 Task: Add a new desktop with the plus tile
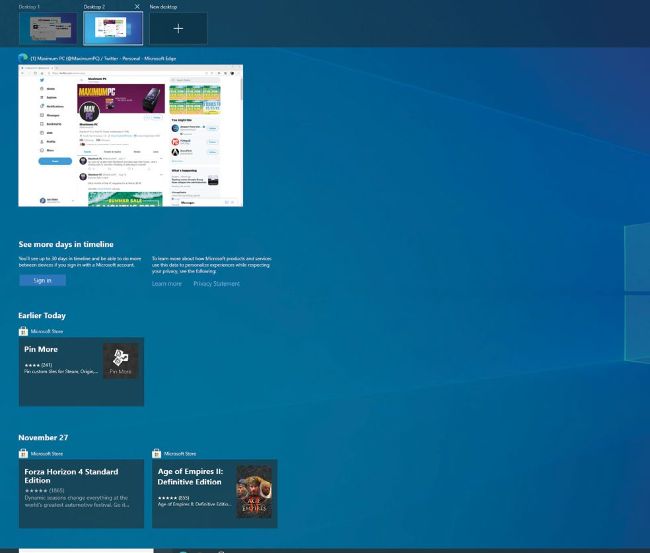pos(178,28)
